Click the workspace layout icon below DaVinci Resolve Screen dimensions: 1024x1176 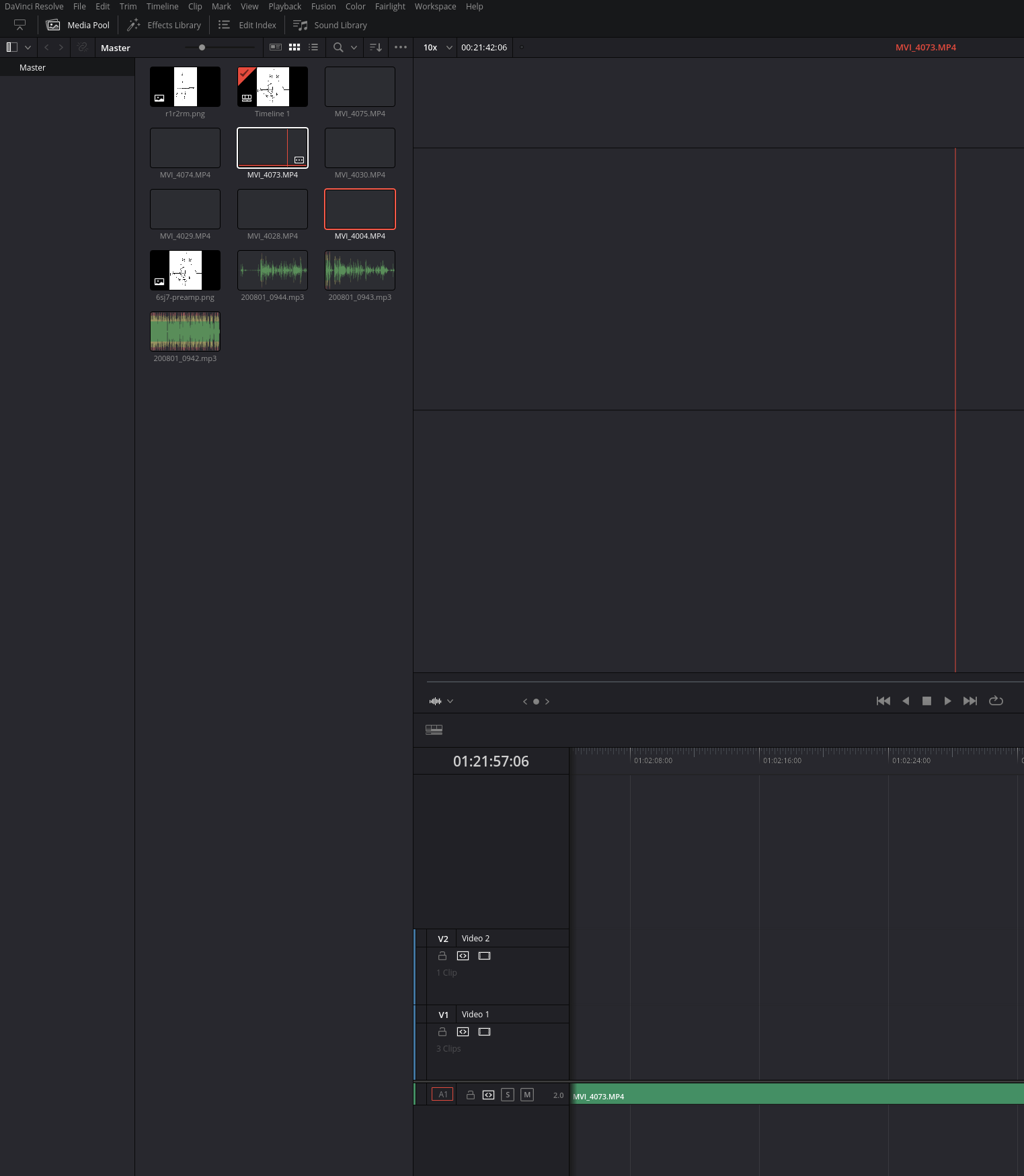coord(19,25)
